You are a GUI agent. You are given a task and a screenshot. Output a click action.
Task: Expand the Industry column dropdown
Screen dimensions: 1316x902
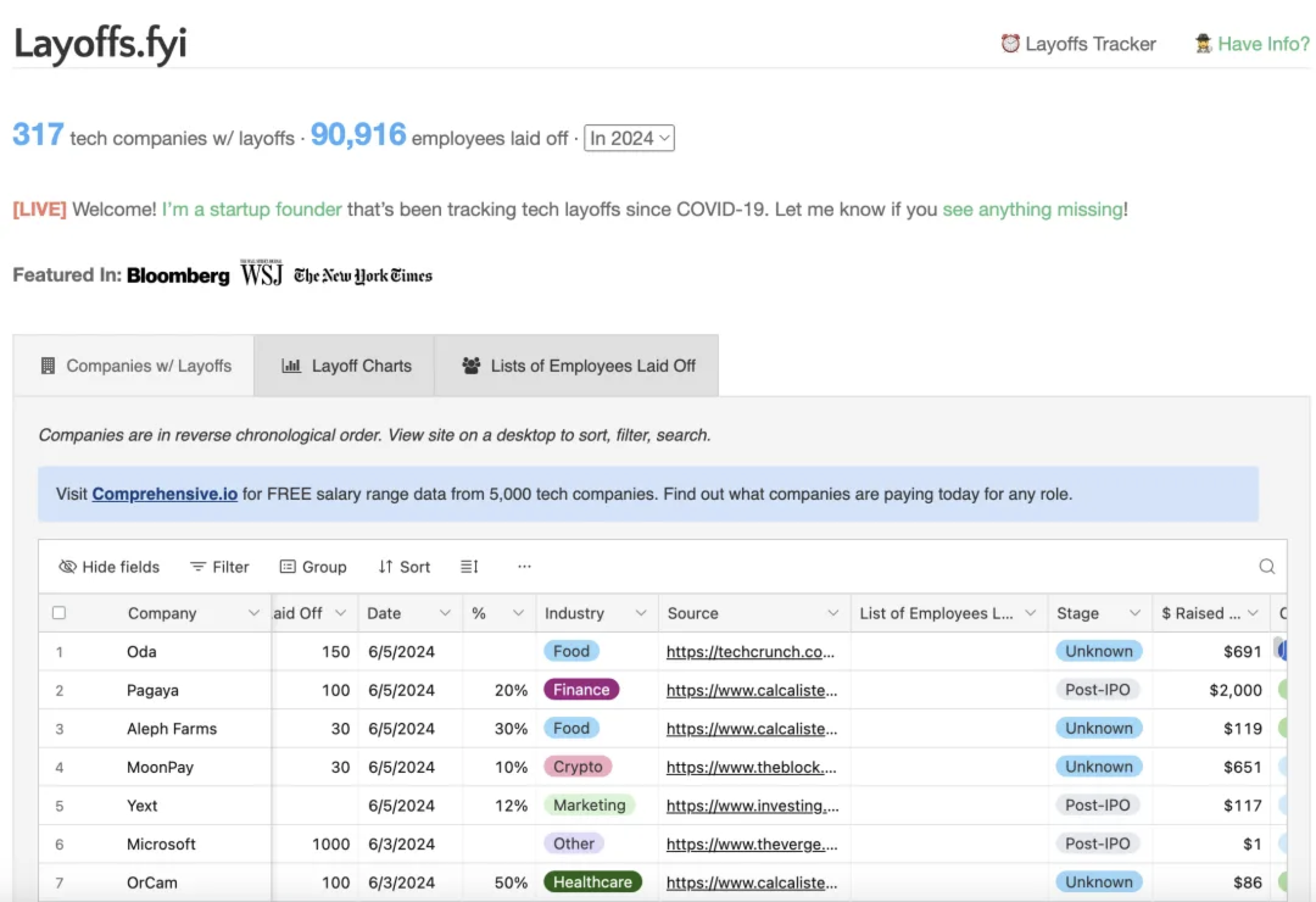click(x=641, y=613)
